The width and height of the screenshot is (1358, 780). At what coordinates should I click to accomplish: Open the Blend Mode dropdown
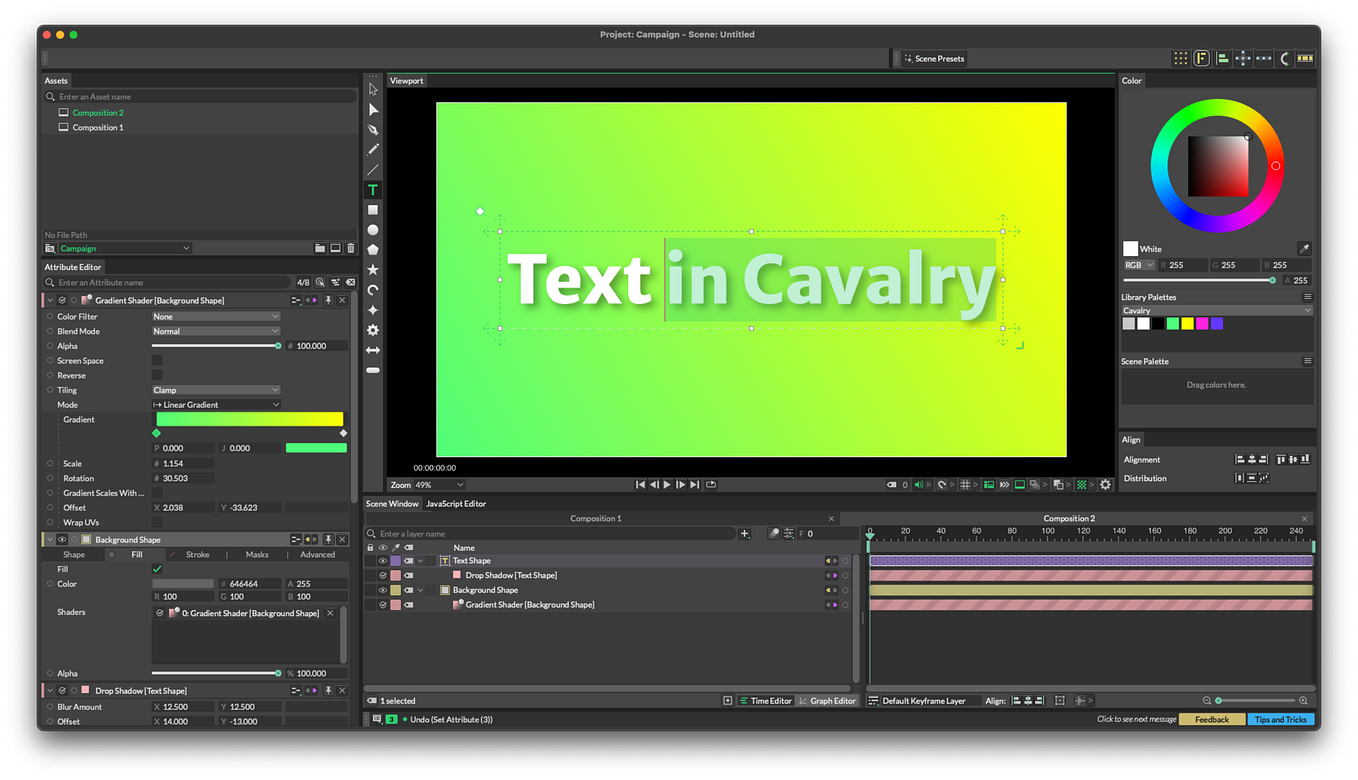[x=216, y=331]
